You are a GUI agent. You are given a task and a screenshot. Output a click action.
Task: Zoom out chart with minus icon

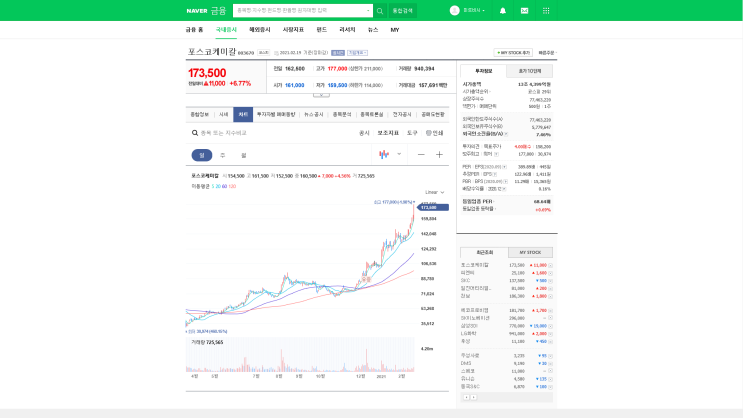tap(421, 154)
